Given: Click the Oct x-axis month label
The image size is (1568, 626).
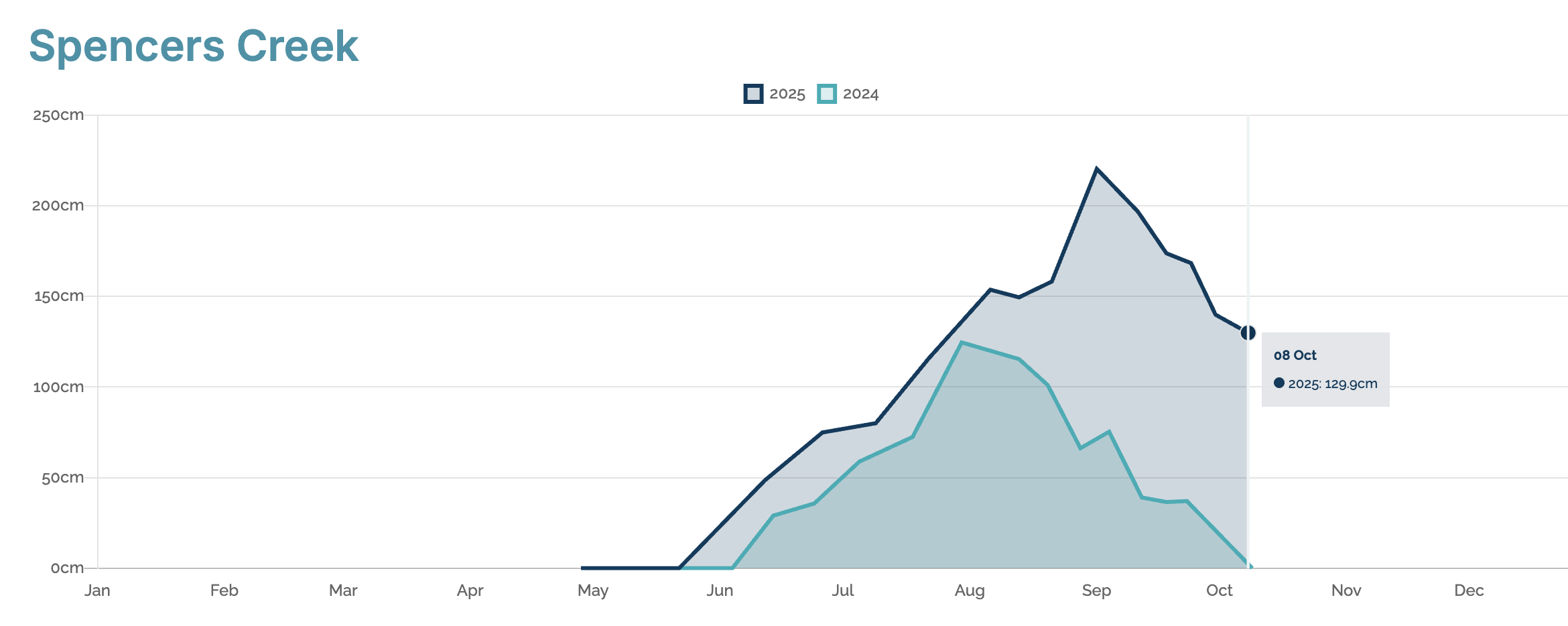Looking at the screenshot, I should (x=1219, y=590).
